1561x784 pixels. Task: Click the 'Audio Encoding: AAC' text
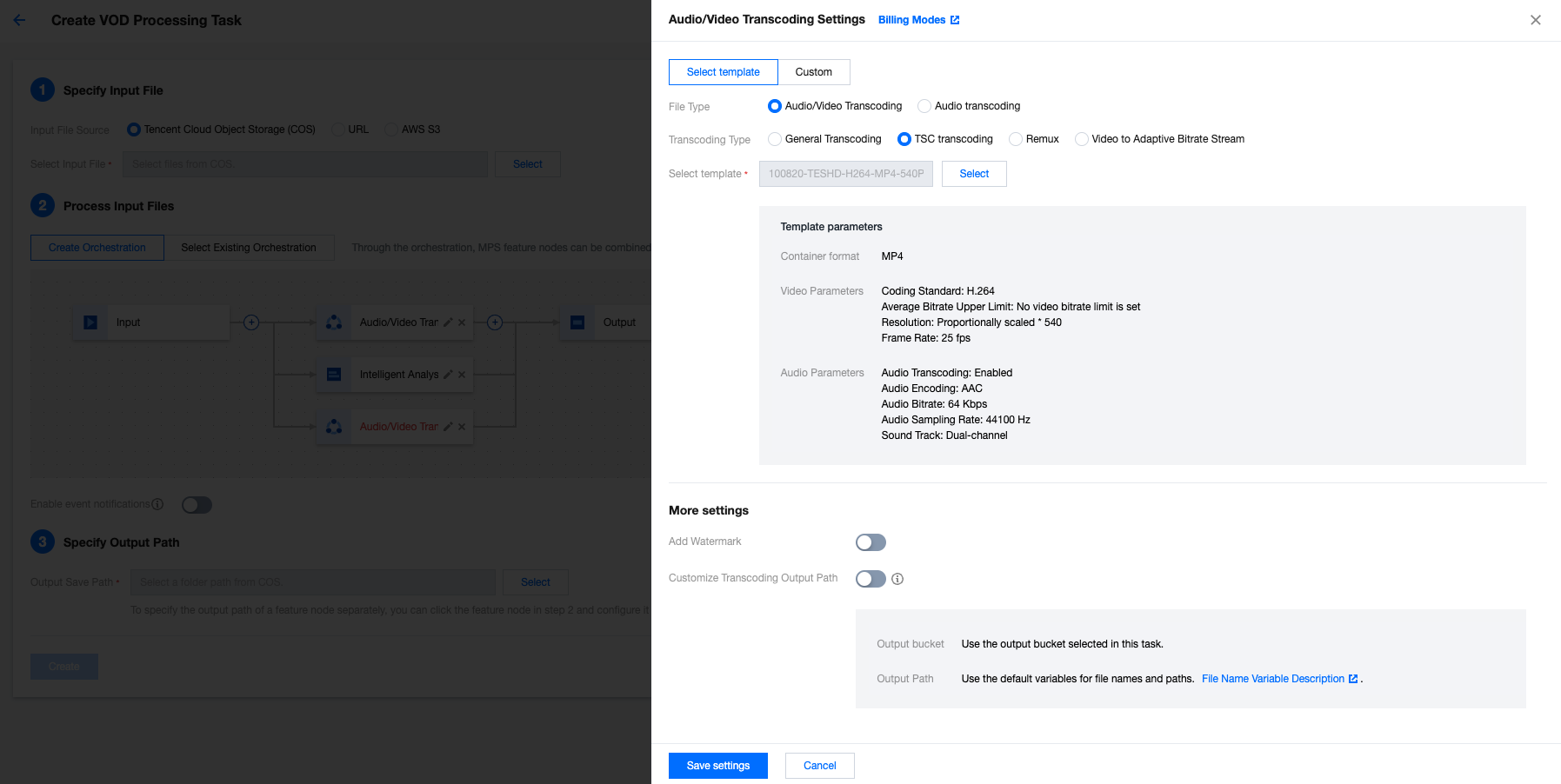pyautogui.click(x=931, y=389)
